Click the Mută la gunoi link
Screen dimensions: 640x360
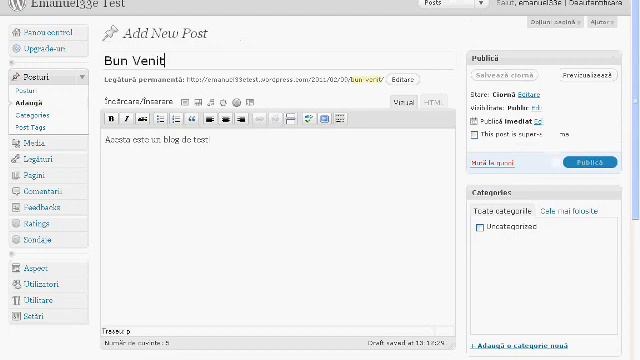pyautogui.click(x=493, y=163)
